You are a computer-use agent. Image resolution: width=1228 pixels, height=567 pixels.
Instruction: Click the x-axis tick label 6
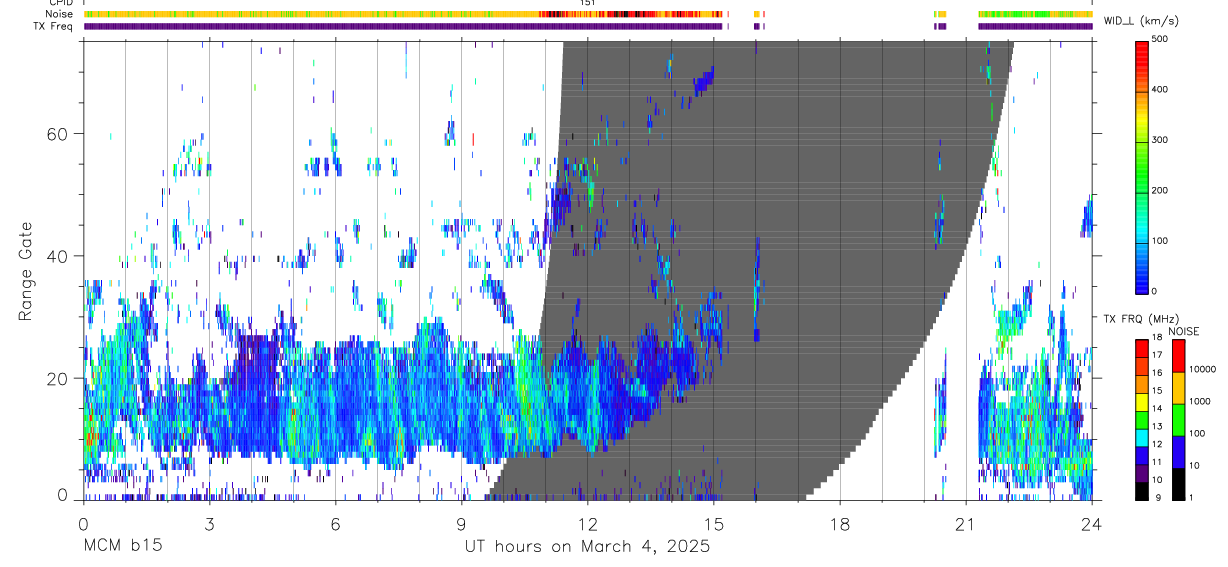(335, 523)
